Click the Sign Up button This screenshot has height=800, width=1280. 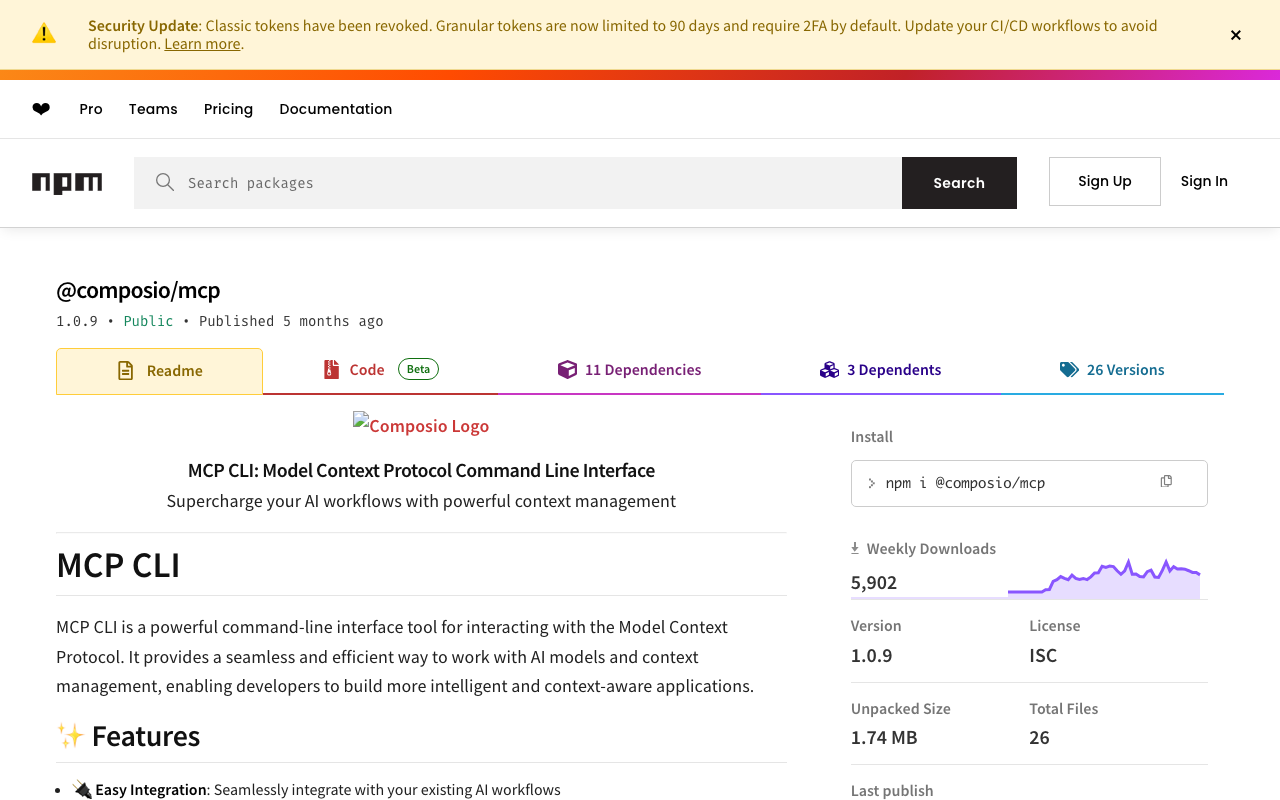pyautogui.click(x=1104, y=181)
